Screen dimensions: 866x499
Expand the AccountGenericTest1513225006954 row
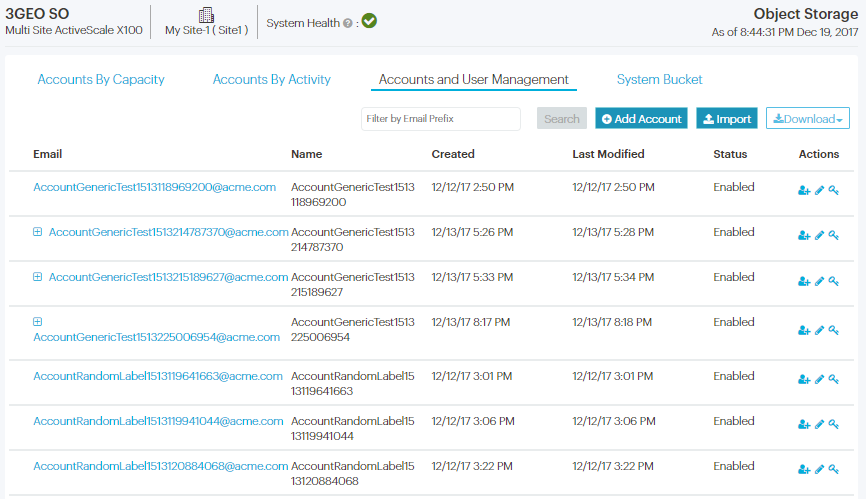pos(38,322)
